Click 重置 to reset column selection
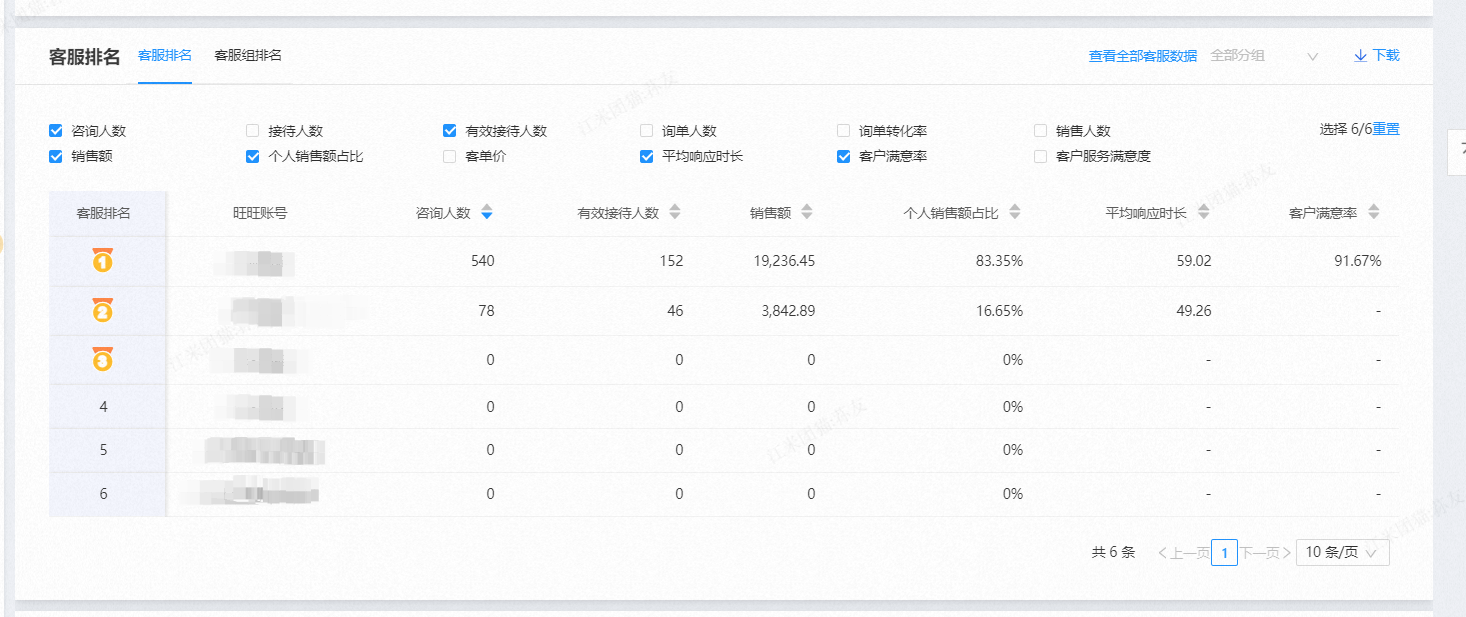 [x=1386, y=129]
